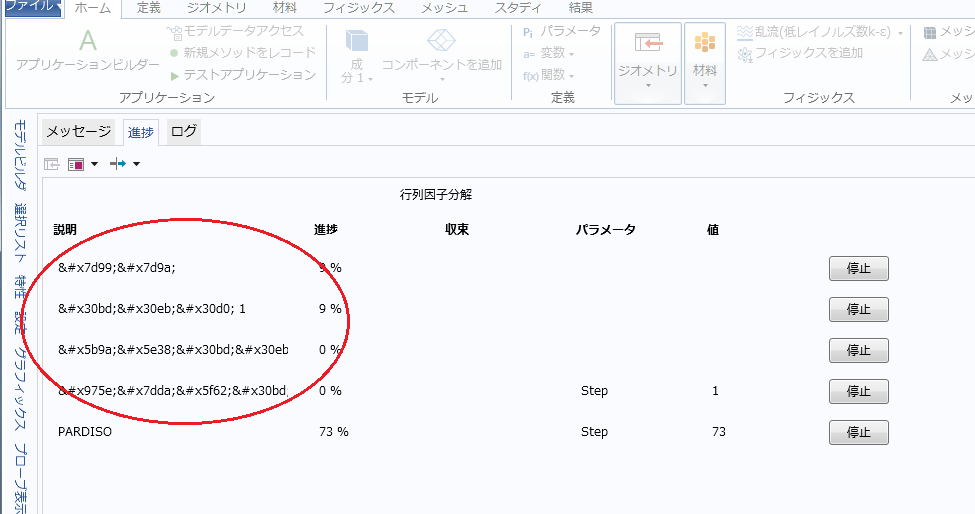Viewport: 975px width, 514px height.
Task: Click the Materials (材料) ribbon button icon
Action: tap(705, 43)
